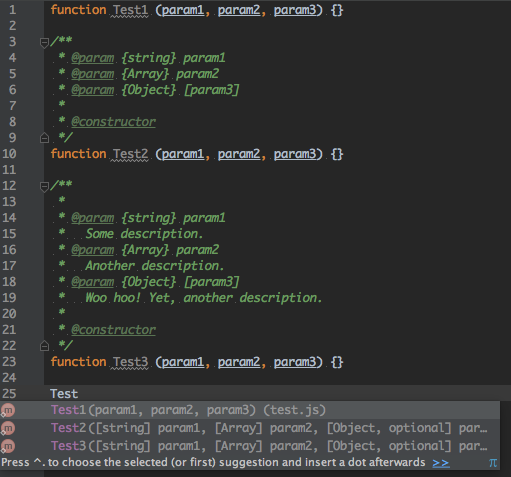Click the fold end marker on line 22
This screenshot has height=477, width=511.
pyautogui.click(x=44, y=346)
